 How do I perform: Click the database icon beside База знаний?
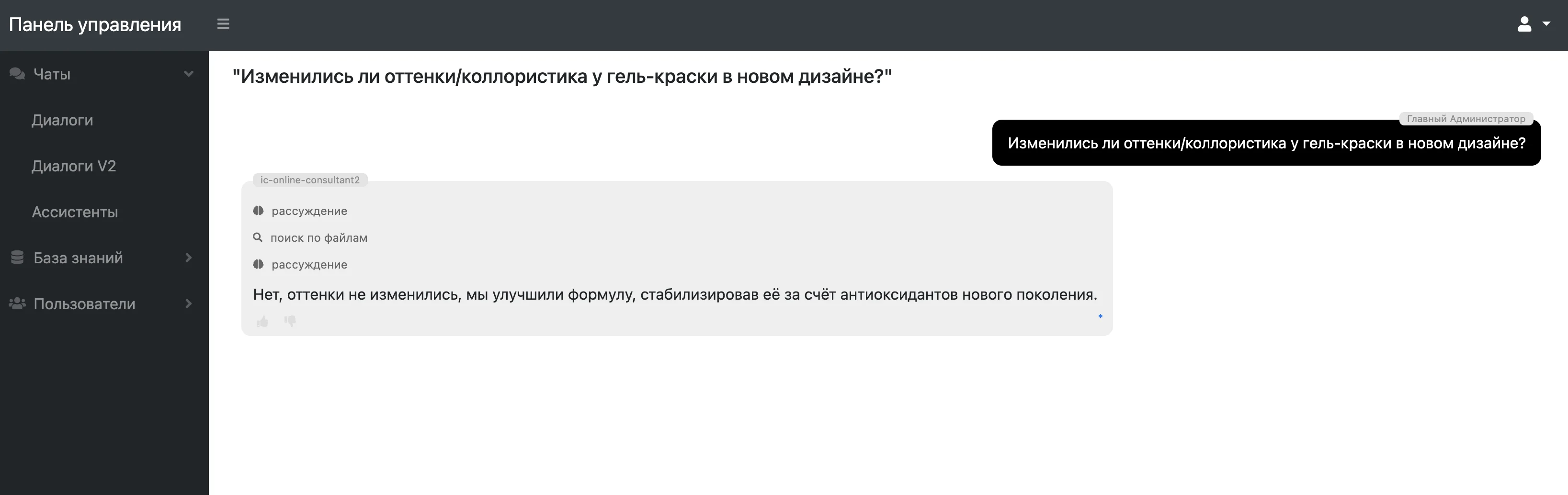tap(17, 258)
